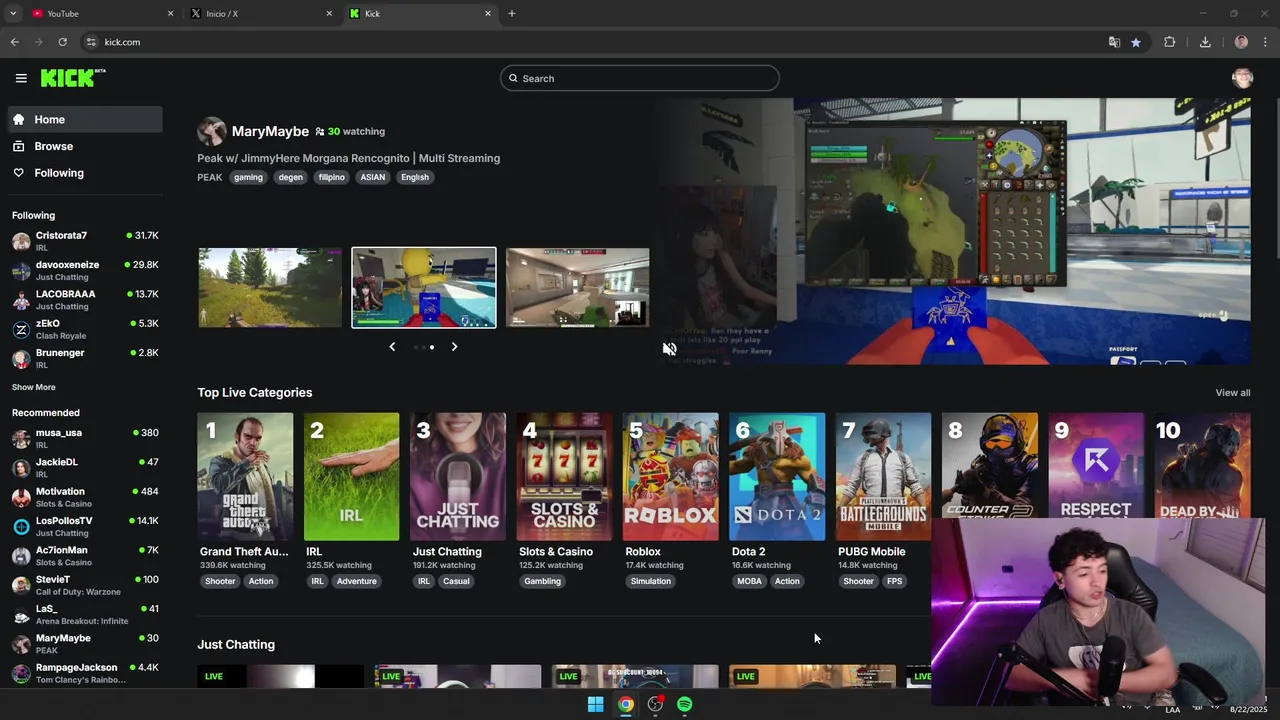Open the profile avatar menu

coord(1242,78)
